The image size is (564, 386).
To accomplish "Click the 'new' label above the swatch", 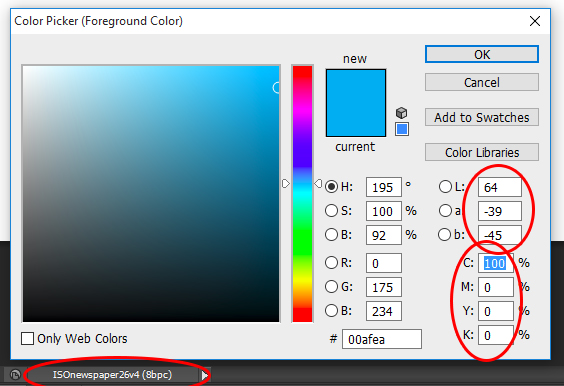I will pos(355,59).
